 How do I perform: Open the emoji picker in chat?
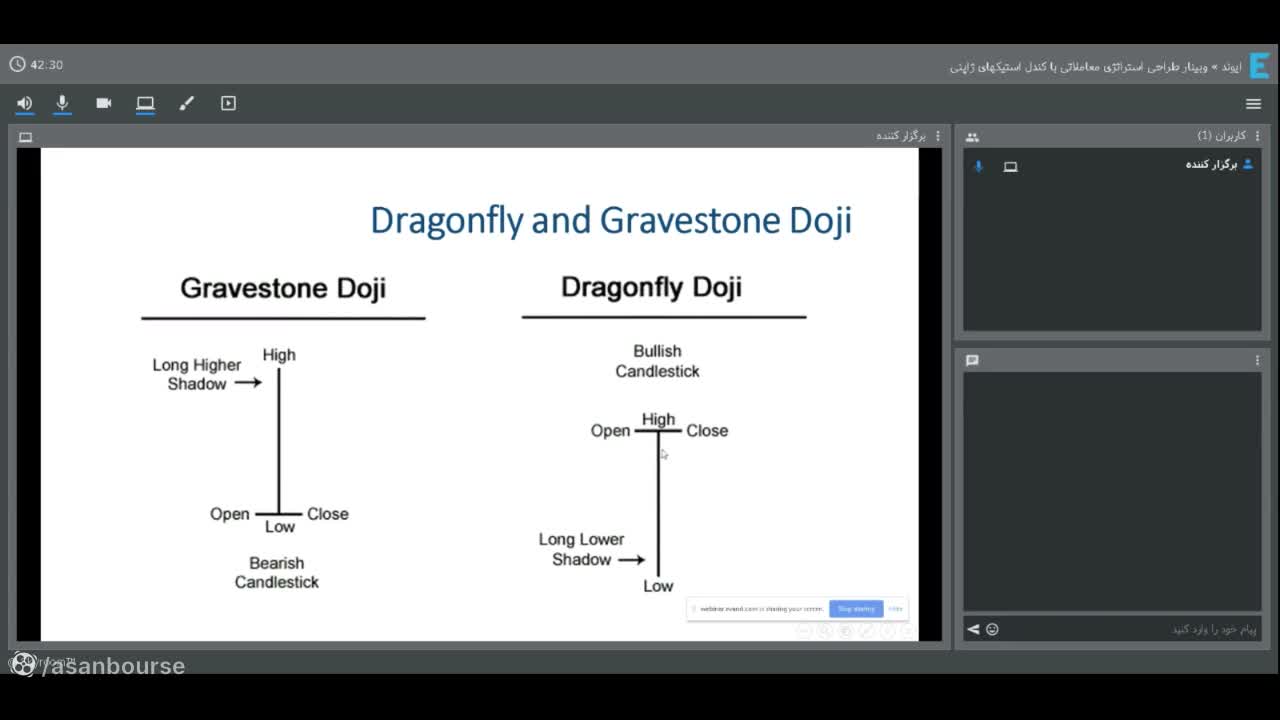pyautogui.click(x=992, y=629)
